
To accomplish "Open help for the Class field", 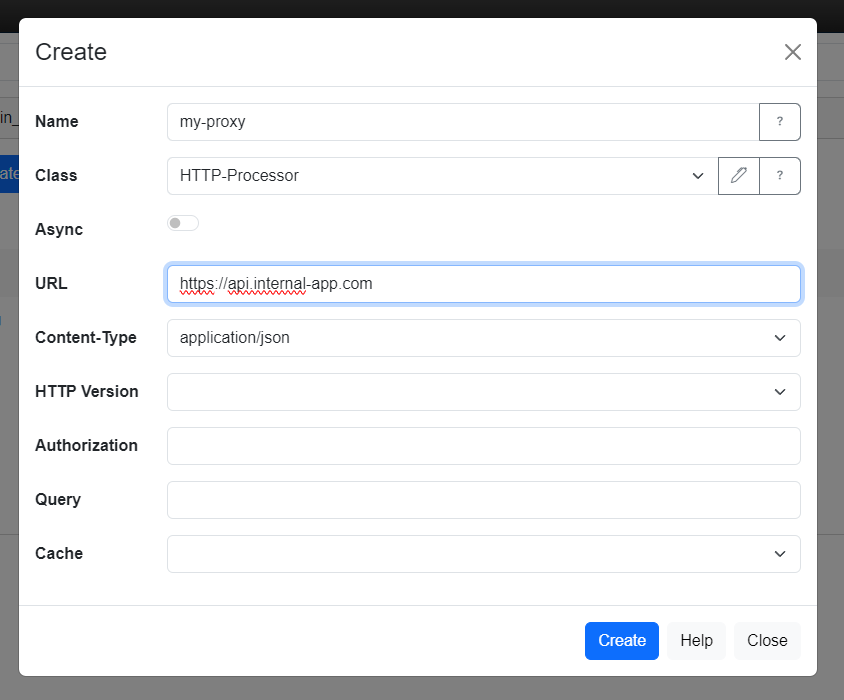I will point(780,176).
